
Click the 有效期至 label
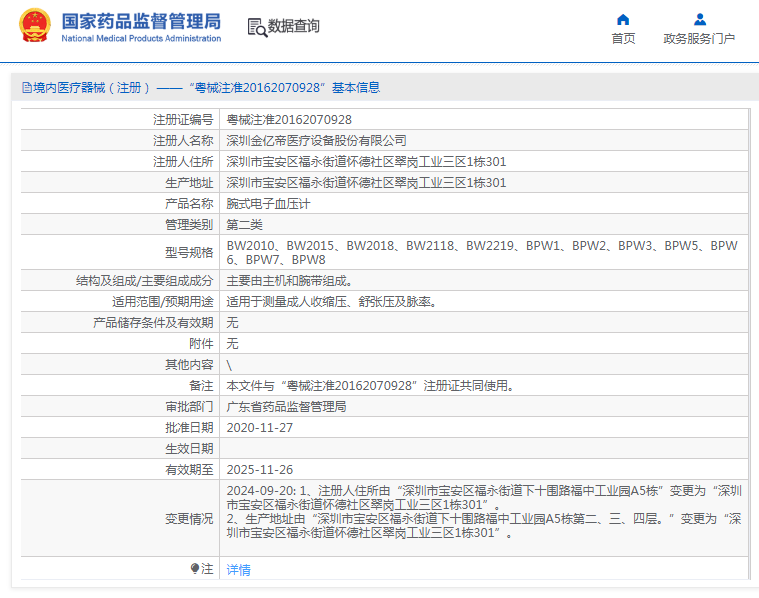tap(189, 470)
